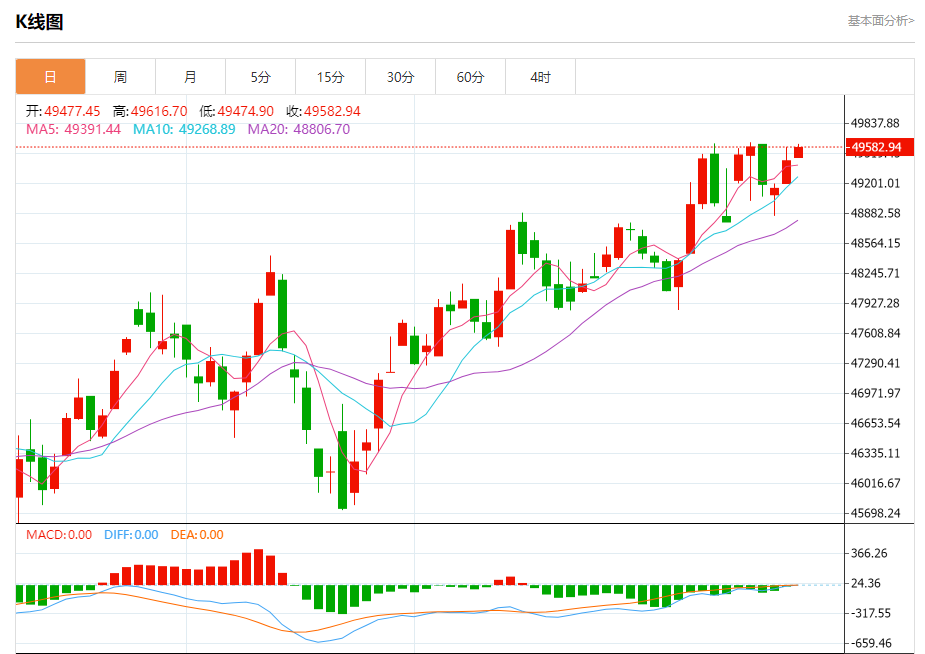Click the 49837.88 price axis label
Viewport: 925px width, 654px height.
pyautogui.click(x=876, y=123)
